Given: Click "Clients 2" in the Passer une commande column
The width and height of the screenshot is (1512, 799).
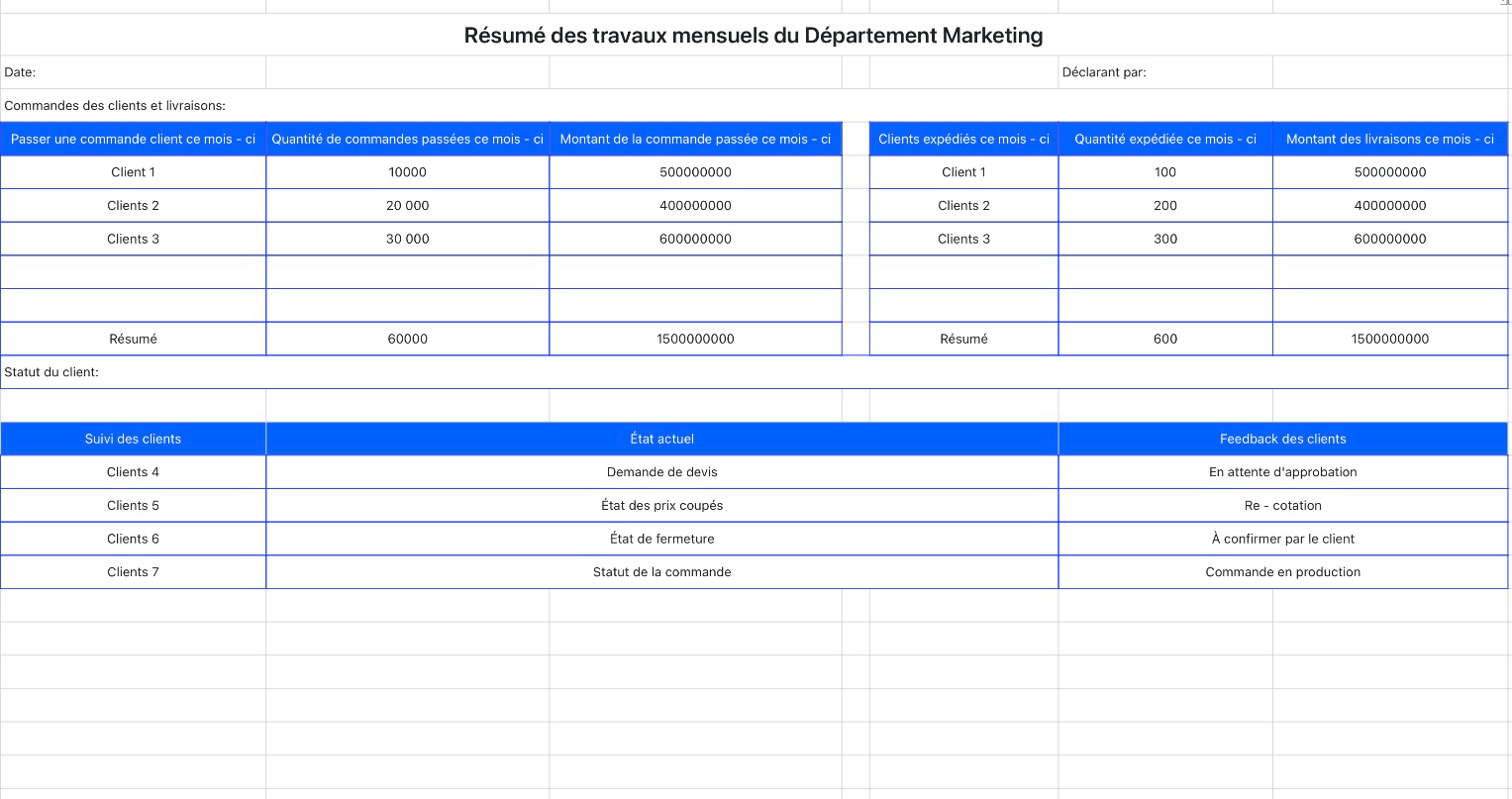Looking at the screenshot, I should click(x=133, y=206).
